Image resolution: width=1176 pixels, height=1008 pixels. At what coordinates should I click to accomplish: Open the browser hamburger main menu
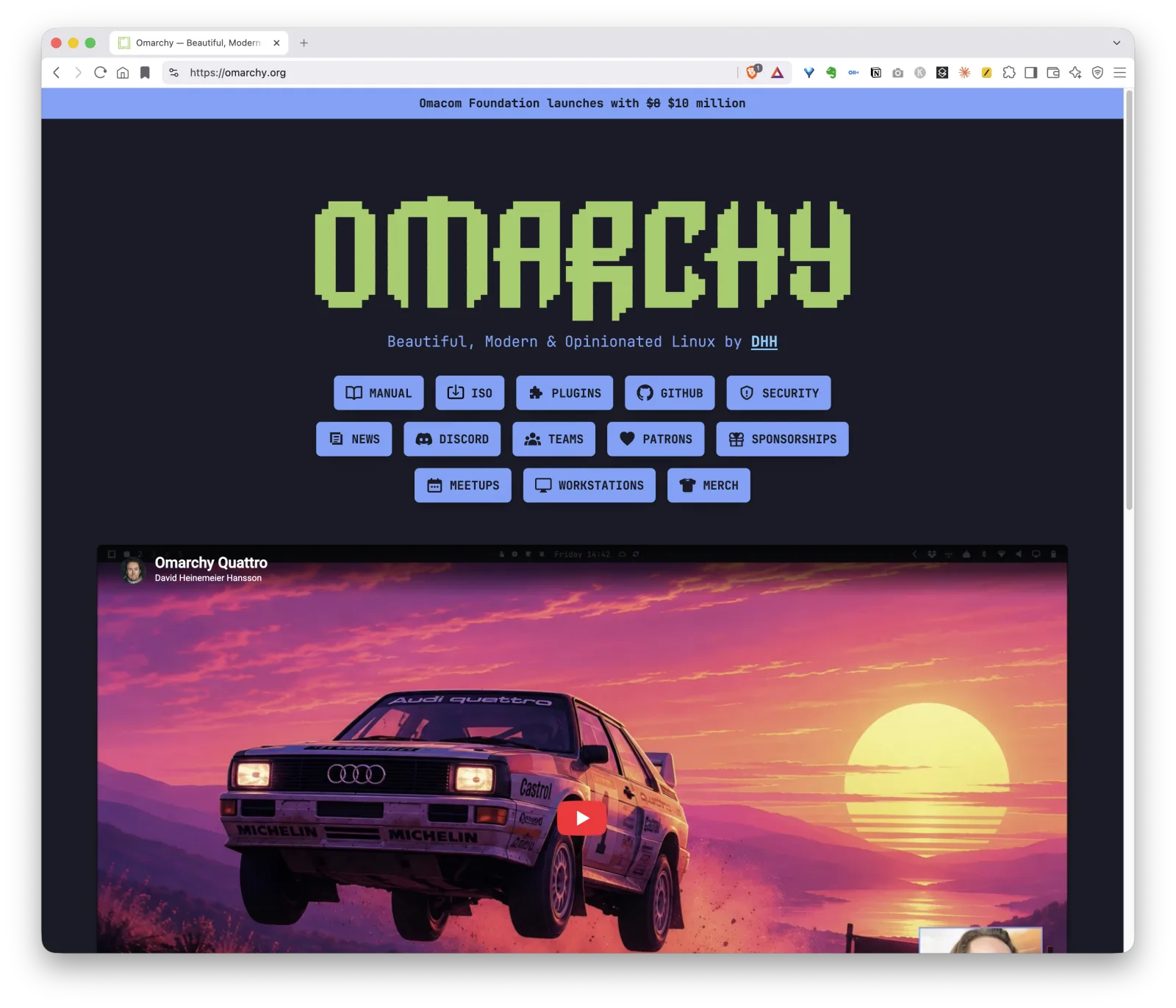coord(1119,72)
